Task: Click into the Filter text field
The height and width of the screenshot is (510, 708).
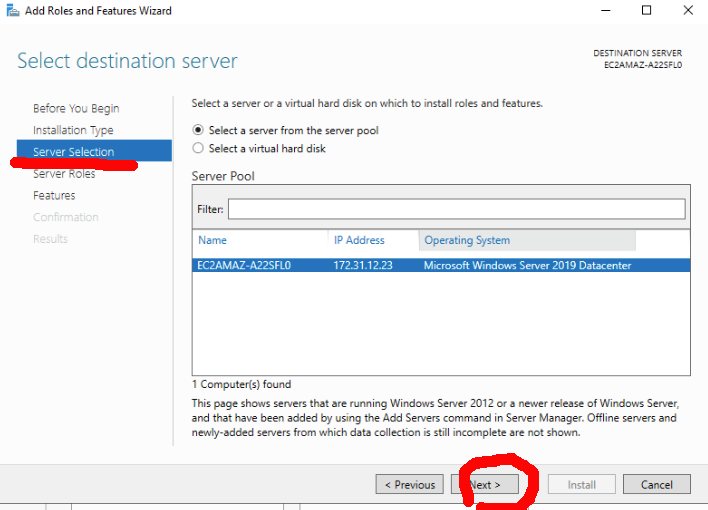Action: pyautogui.click(x=456, y=209)
